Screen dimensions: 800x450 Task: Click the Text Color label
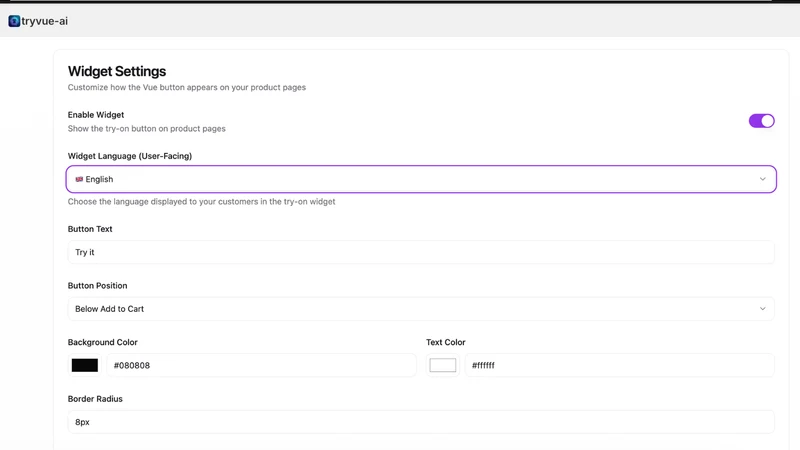tap(445, 342)
